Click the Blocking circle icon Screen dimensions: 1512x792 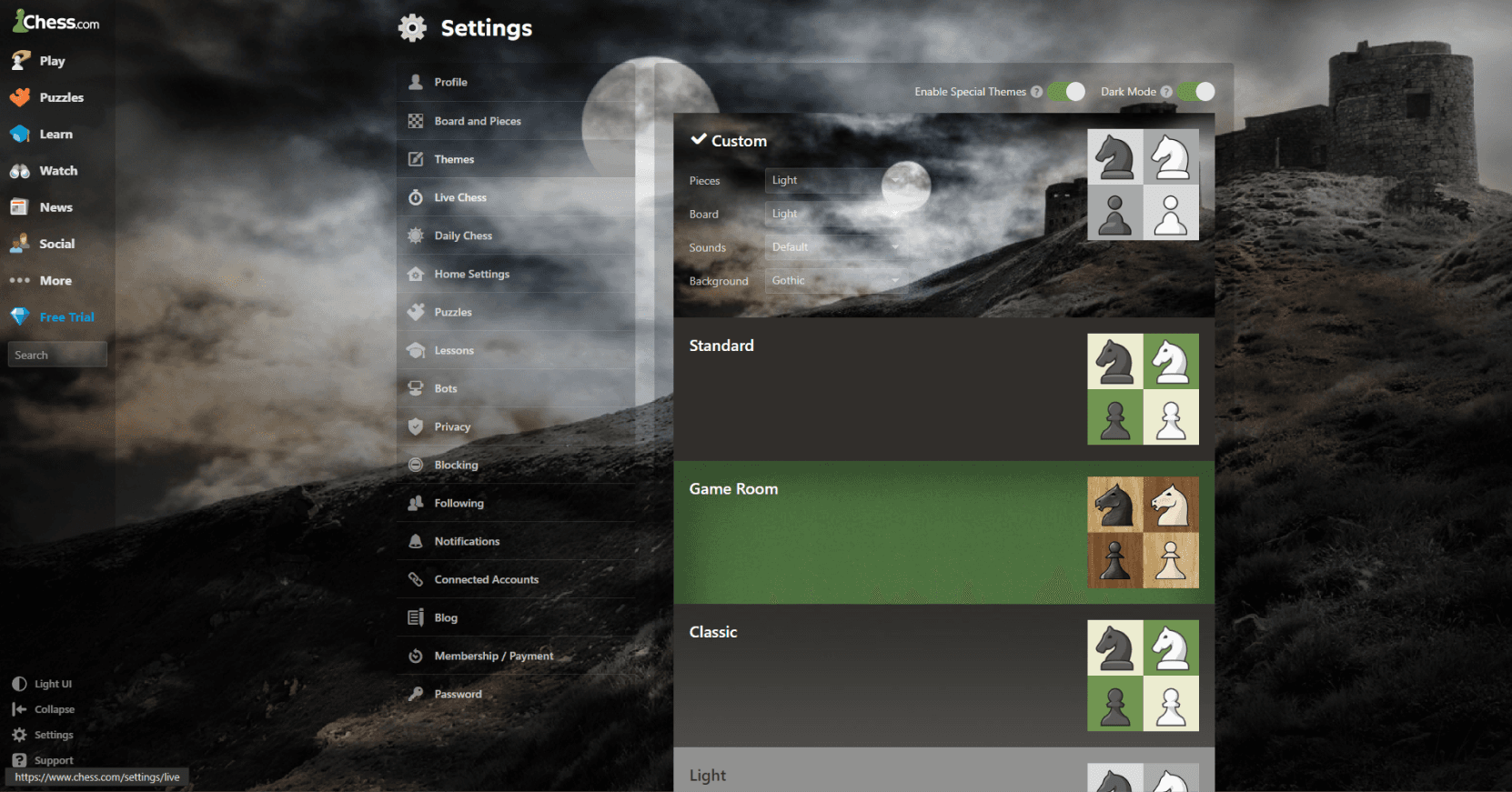click(x=416, y=465)
